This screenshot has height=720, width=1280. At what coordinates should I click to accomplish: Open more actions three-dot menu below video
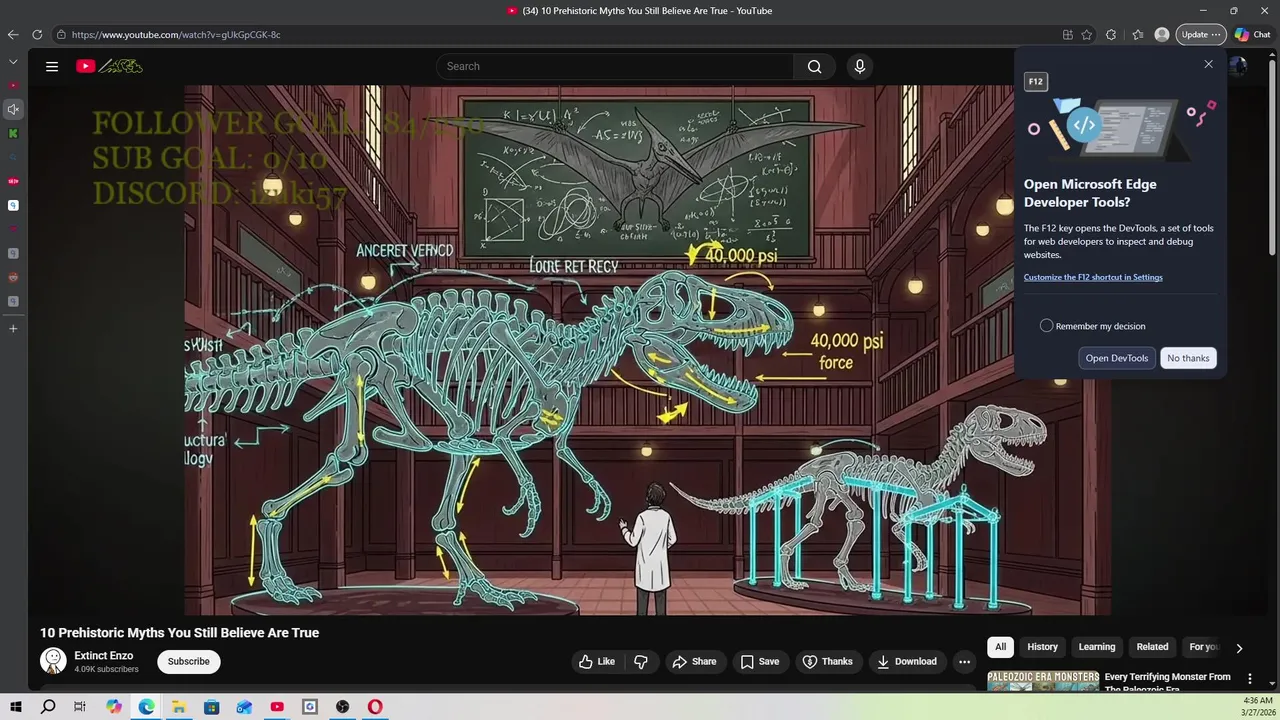[x=964, y=661]
